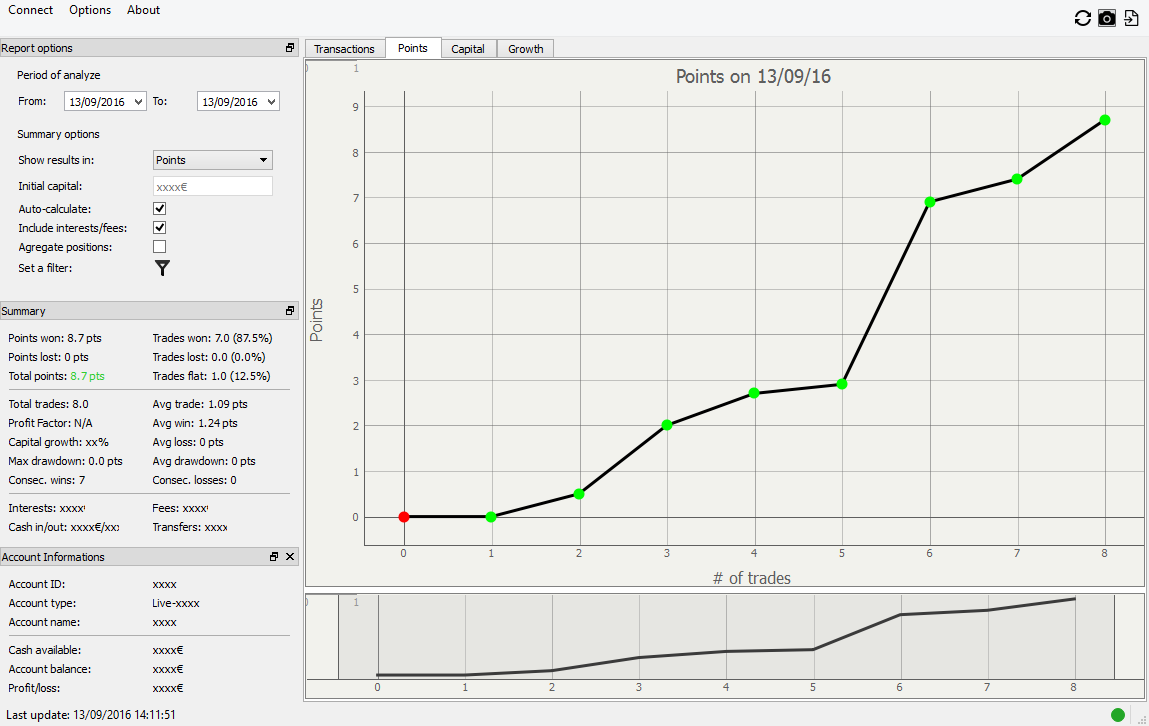Close the Account Informations panel
1149x726 pixels.
(x=290, y=557)
